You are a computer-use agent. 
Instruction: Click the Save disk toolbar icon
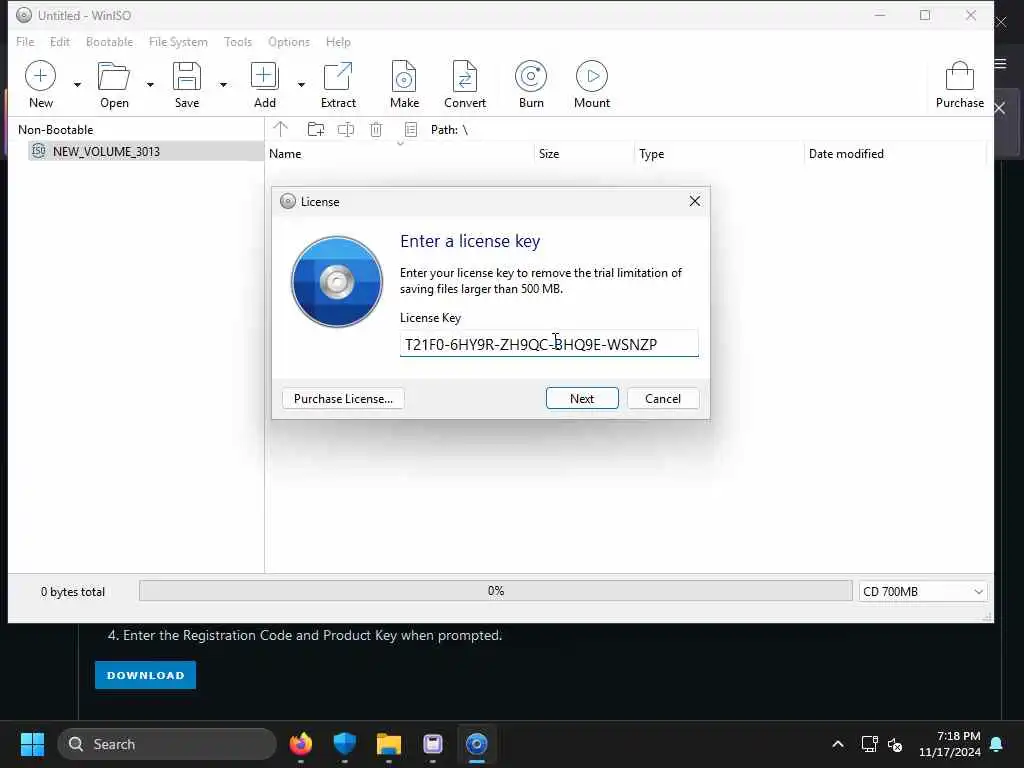(187, 76)
